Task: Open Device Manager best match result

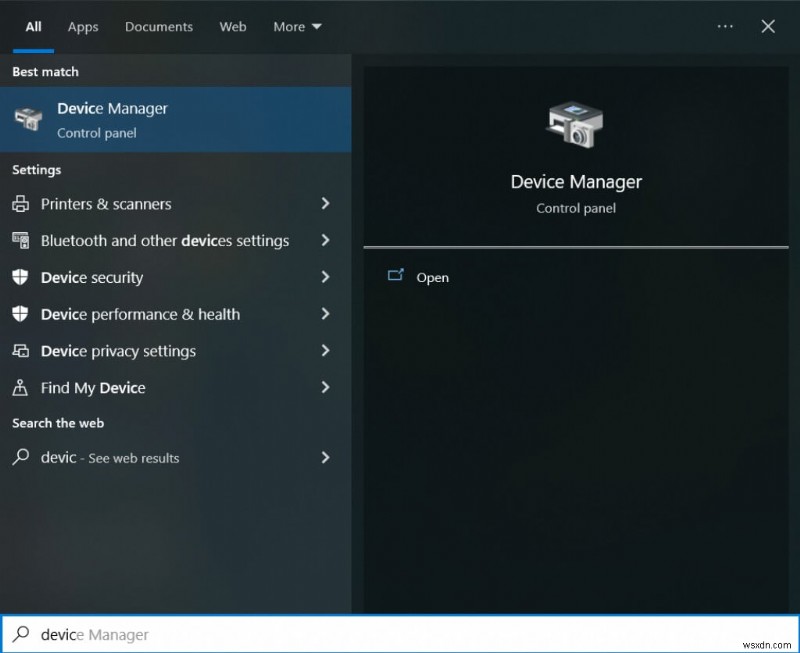Action: click(176, 119)
